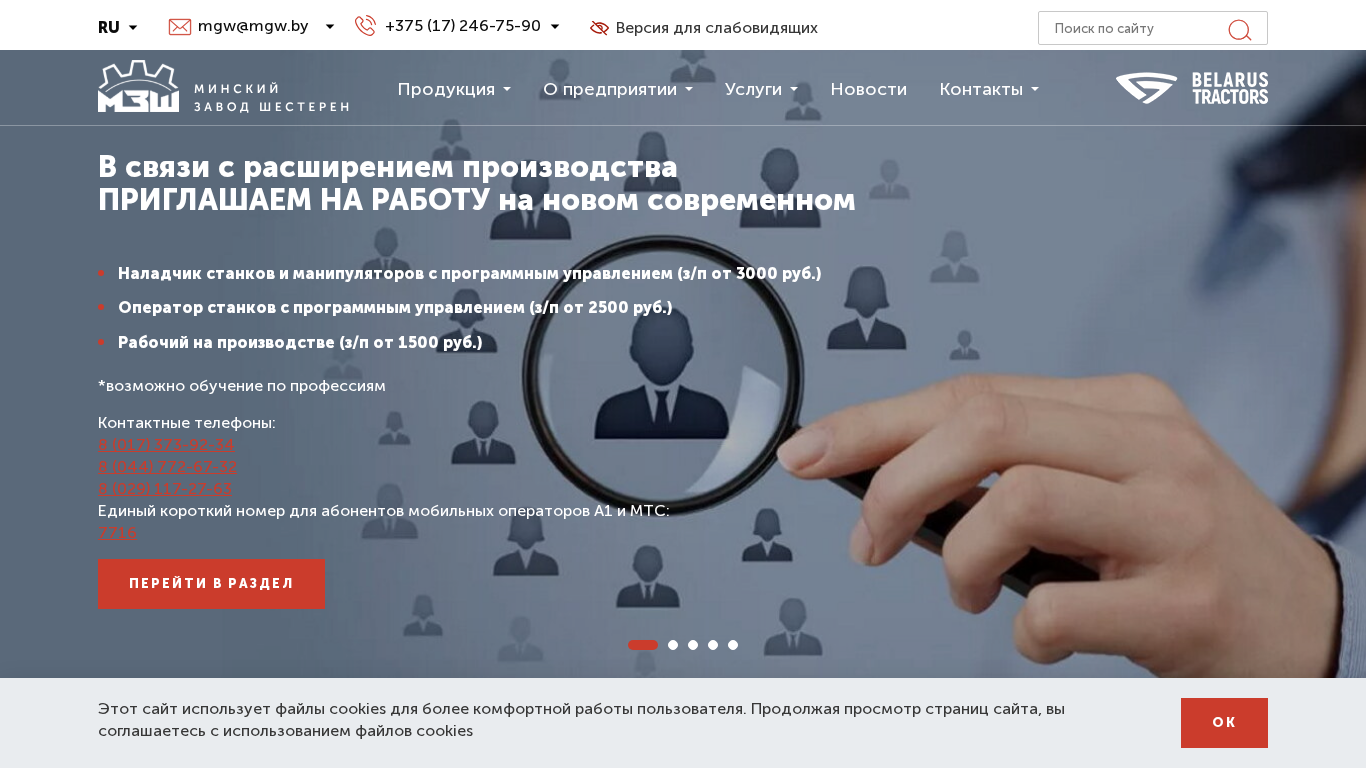This screenshot has width=1366, height=768.
Task: Select the last slider dot
Action: point(733,645)
